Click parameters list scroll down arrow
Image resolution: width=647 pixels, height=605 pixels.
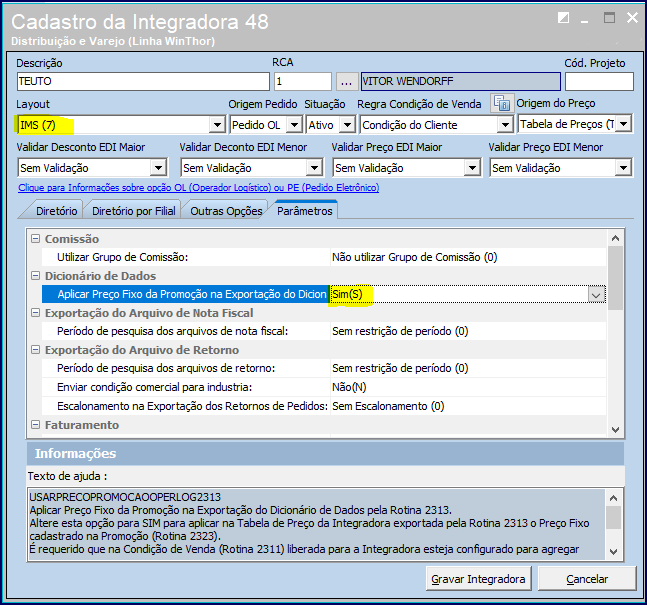pos(615,430)
